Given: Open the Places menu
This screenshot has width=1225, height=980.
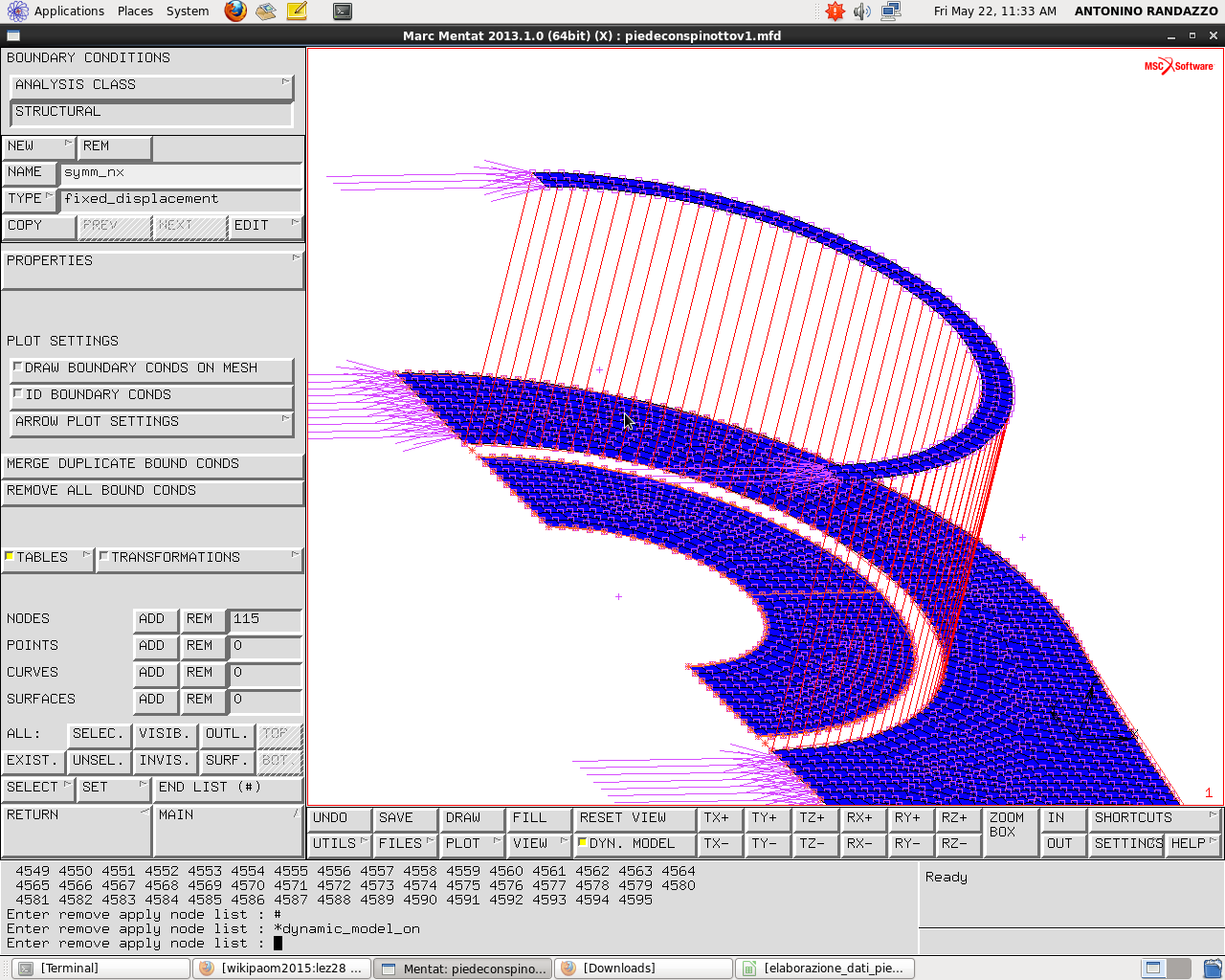Looking at the screenshot, I should 135,11.
